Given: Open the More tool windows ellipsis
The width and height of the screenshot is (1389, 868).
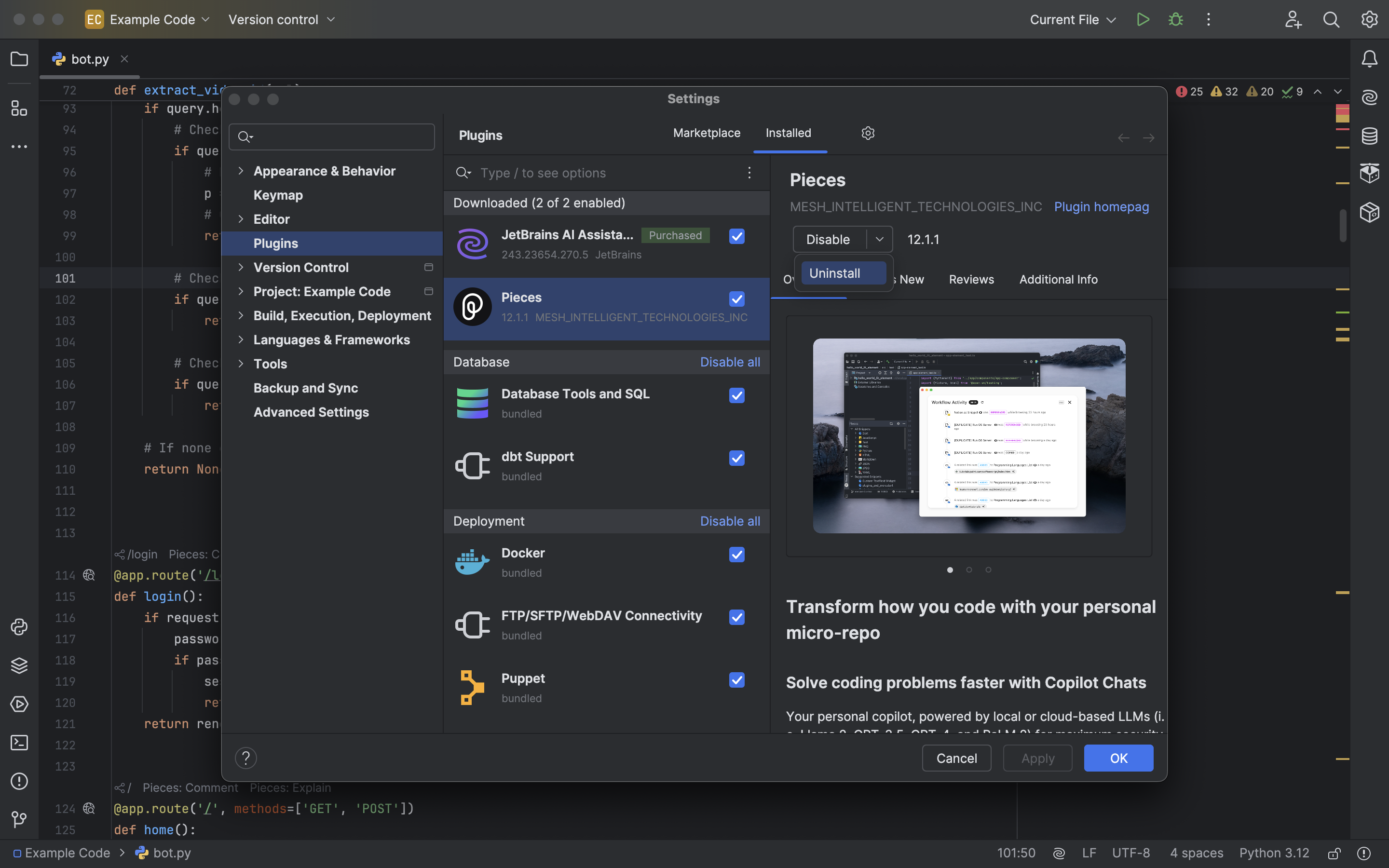Looking at the screenshot, I should coord(19,147).
